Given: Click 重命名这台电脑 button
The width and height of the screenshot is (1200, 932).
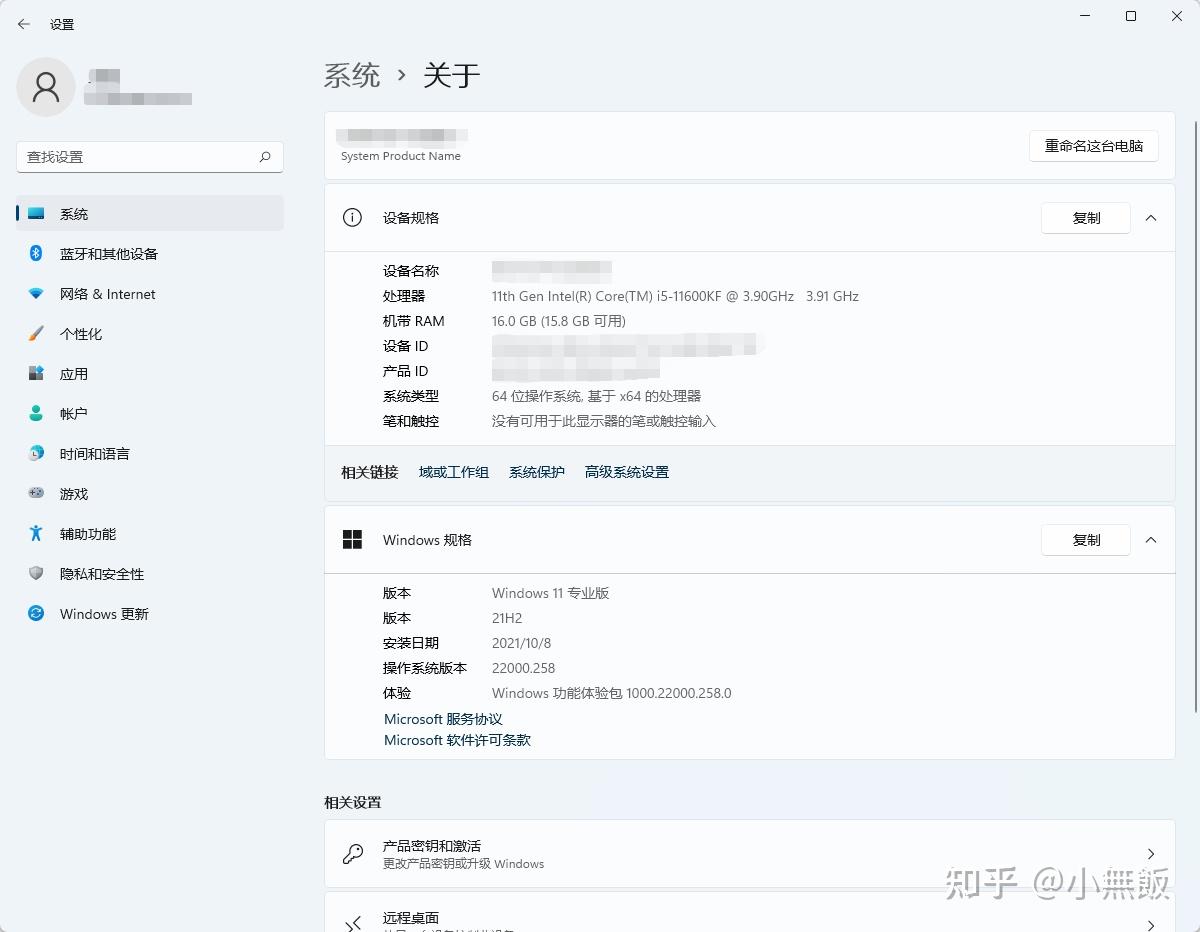Looking at the screenshot, I should (1093, 146).
